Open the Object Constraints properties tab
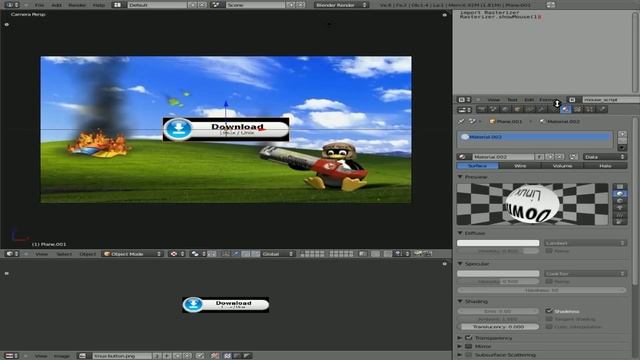This screenshot has height=360, width=640. click(x=529, y=109)
